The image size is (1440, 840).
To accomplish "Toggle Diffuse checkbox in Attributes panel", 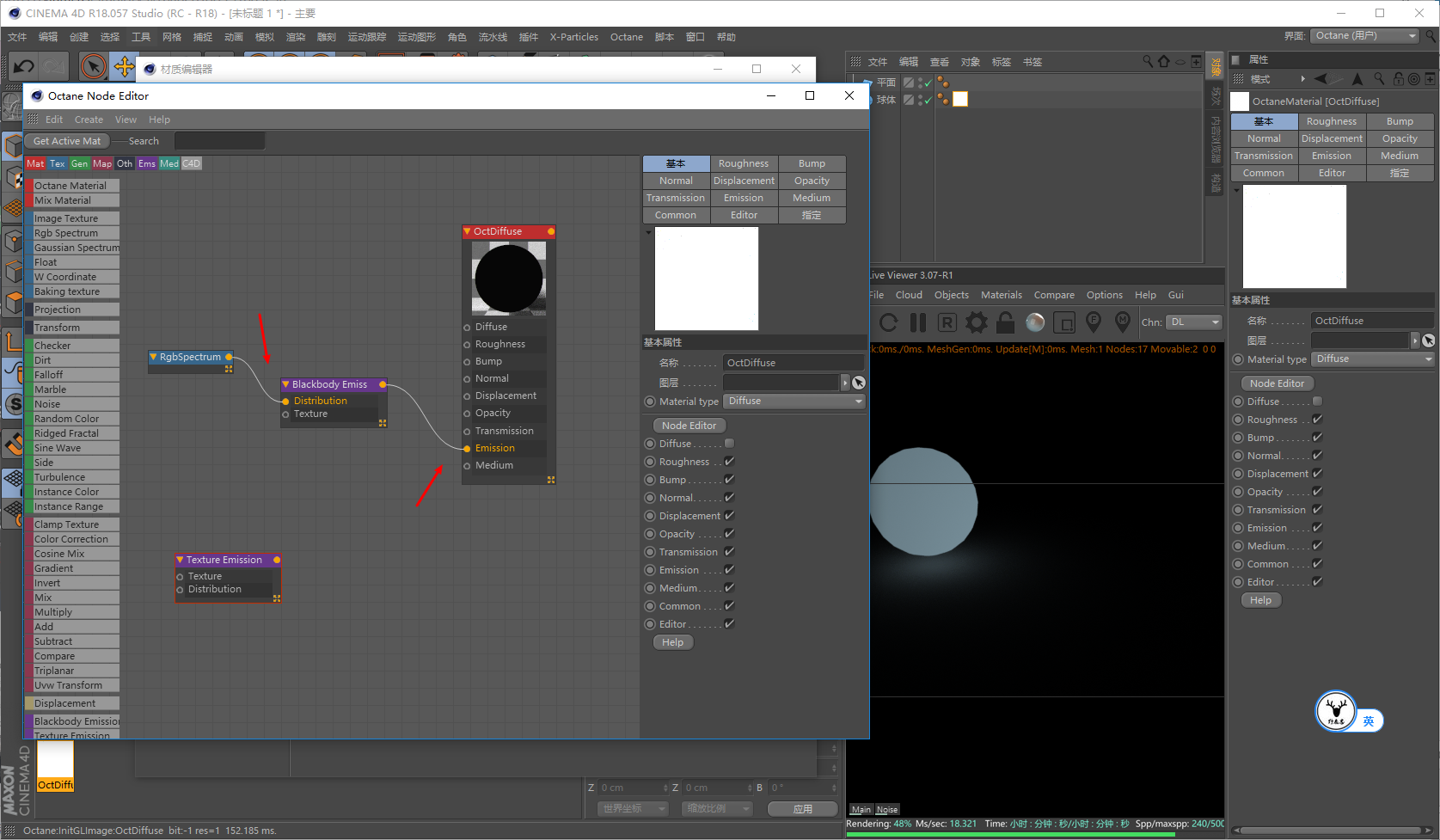I will point(1317,402).
